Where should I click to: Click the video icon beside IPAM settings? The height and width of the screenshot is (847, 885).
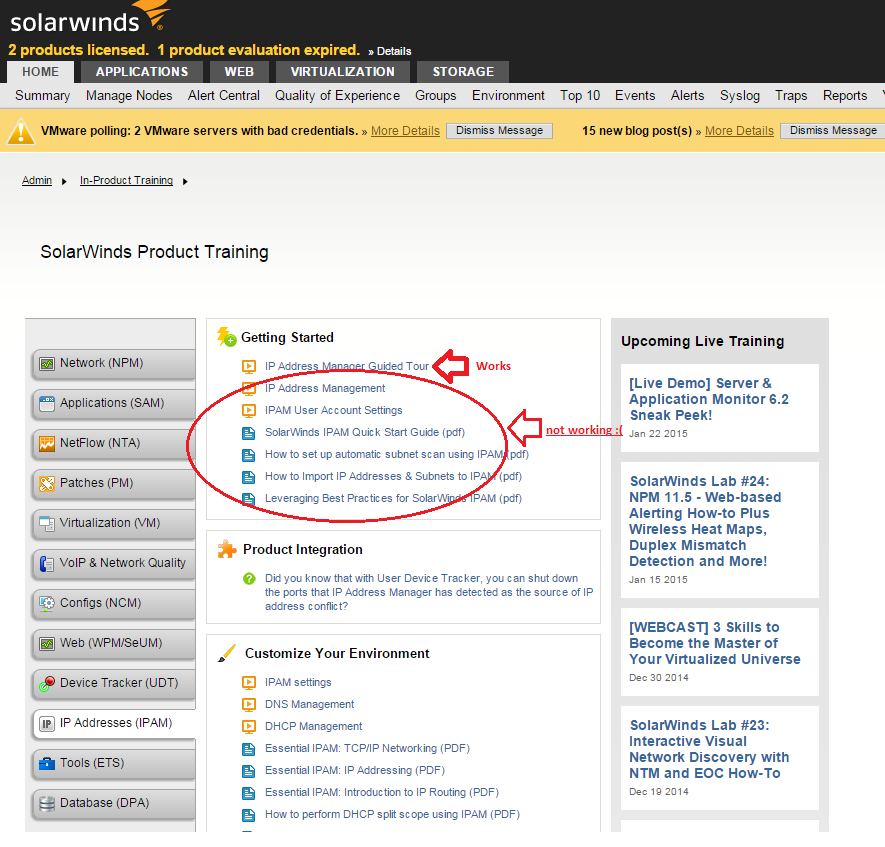pyautogui.click(x=249, y=683)
